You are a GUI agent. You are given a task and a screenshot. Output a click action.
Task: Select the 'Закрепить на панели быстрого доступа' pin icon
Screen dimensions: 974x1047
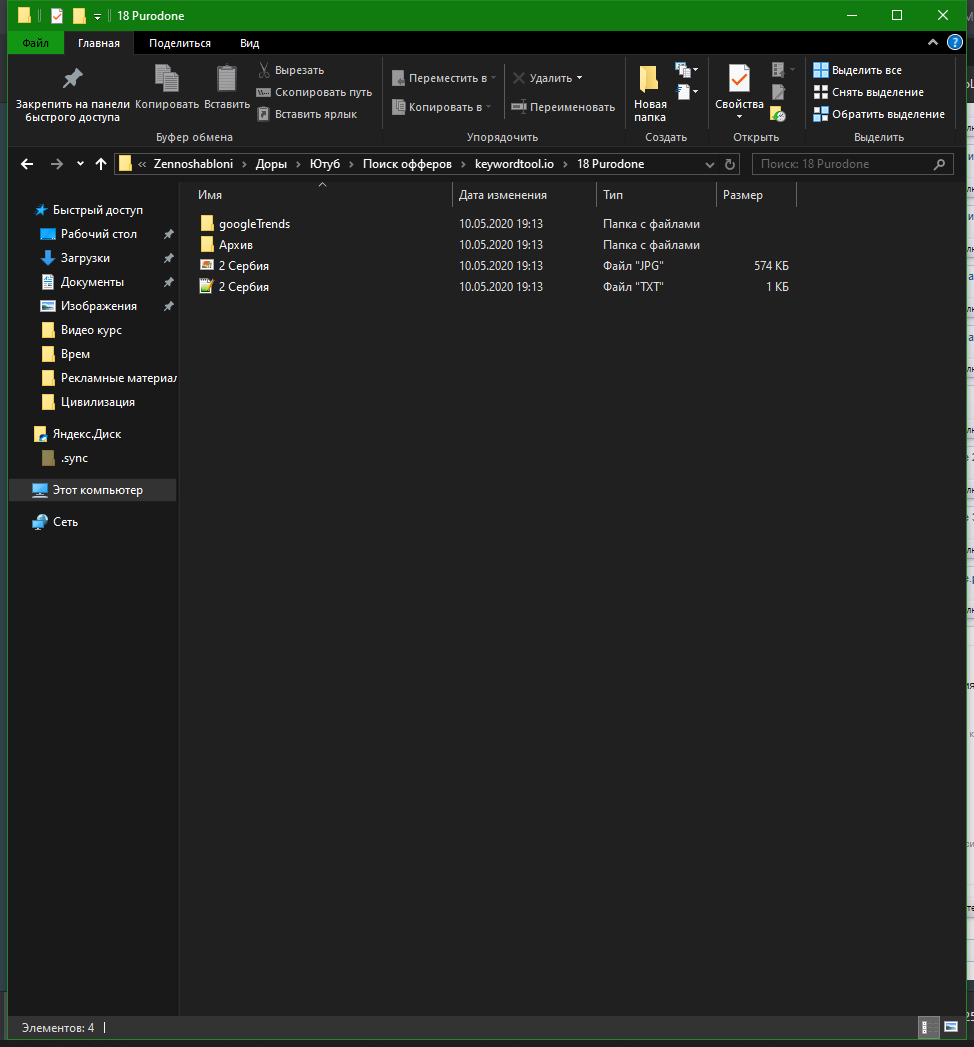tap(71, 79)
